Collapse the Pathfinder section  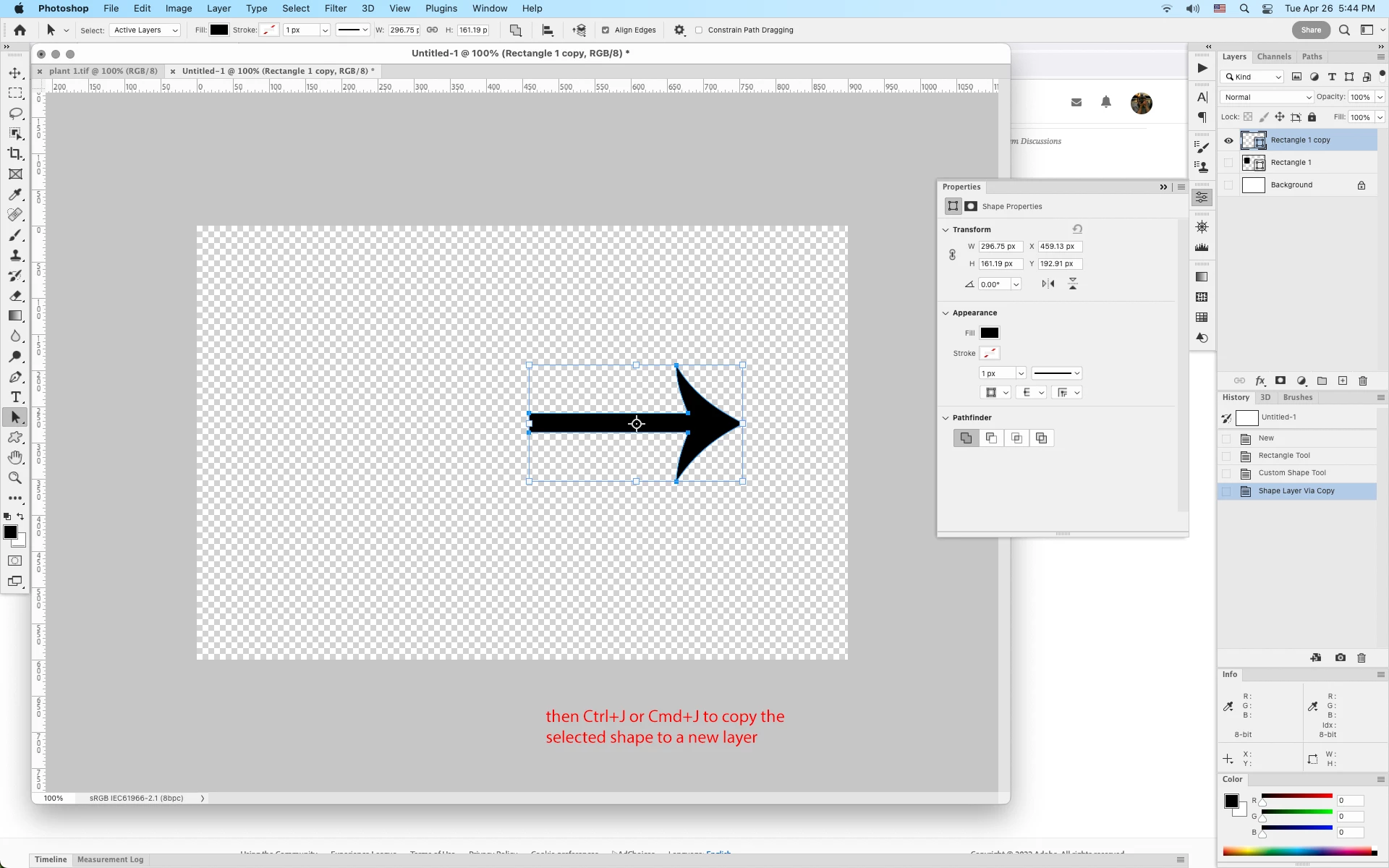click(946, 418)
